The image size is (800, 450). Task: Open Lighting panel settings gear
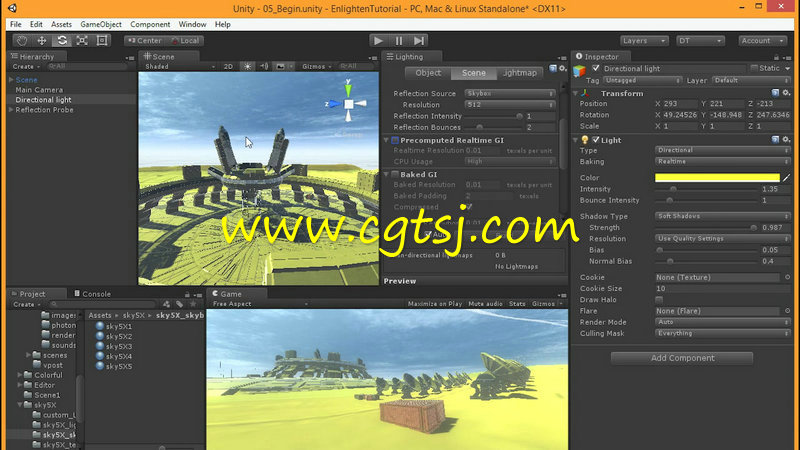pos(562,68)
